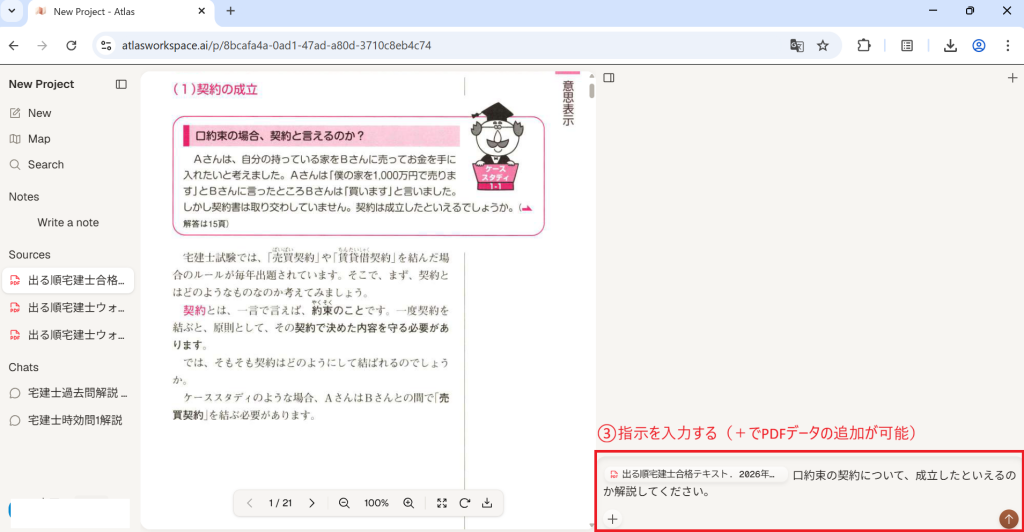Image resolution: width=1024 pixels, height=532 pixels.
Task: Zoom in the PDF viewer
Action: point(408,503)
